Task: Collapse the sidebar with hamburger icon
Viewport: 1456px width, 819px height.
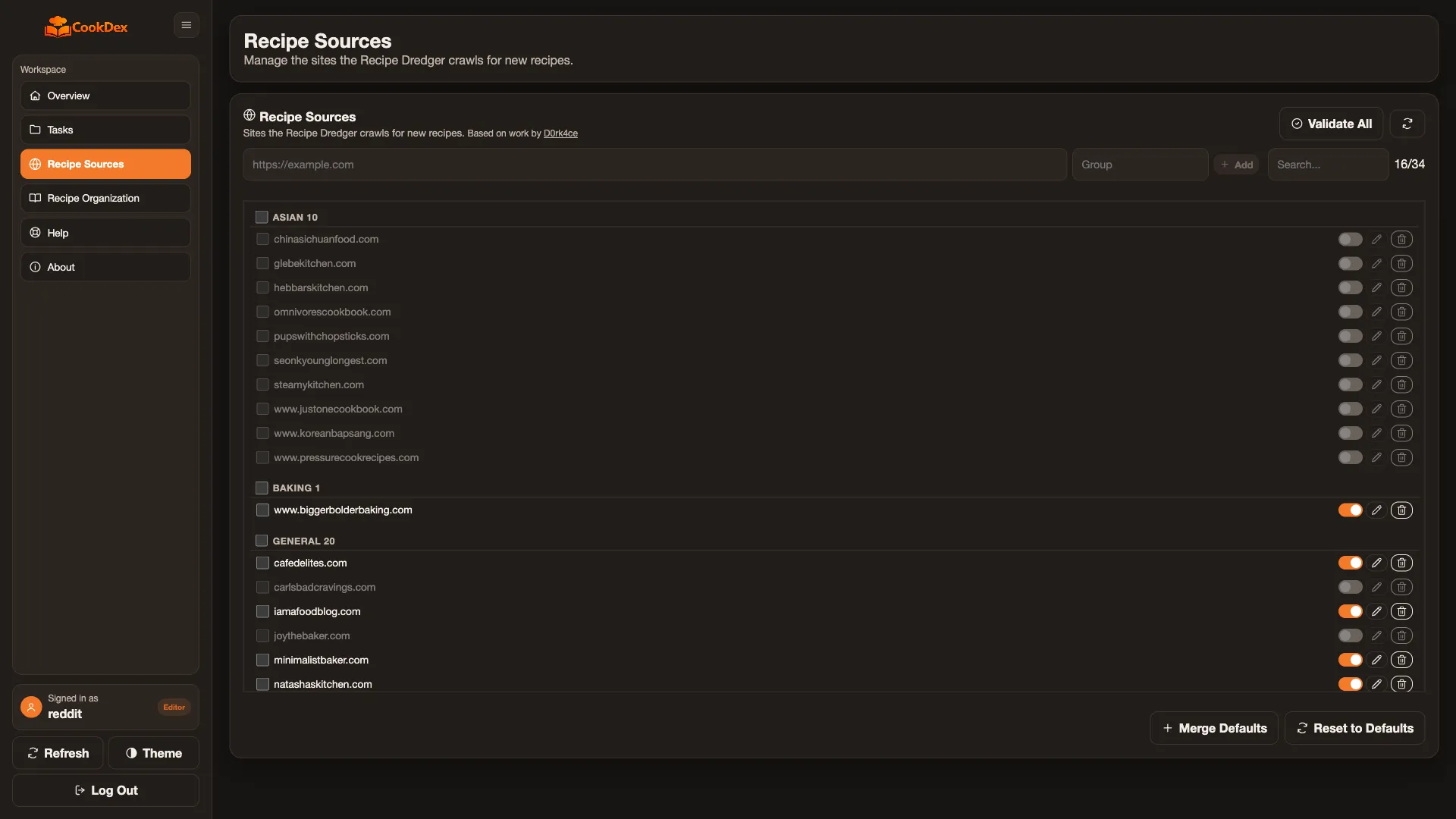Action: click(x=186, y=25)
